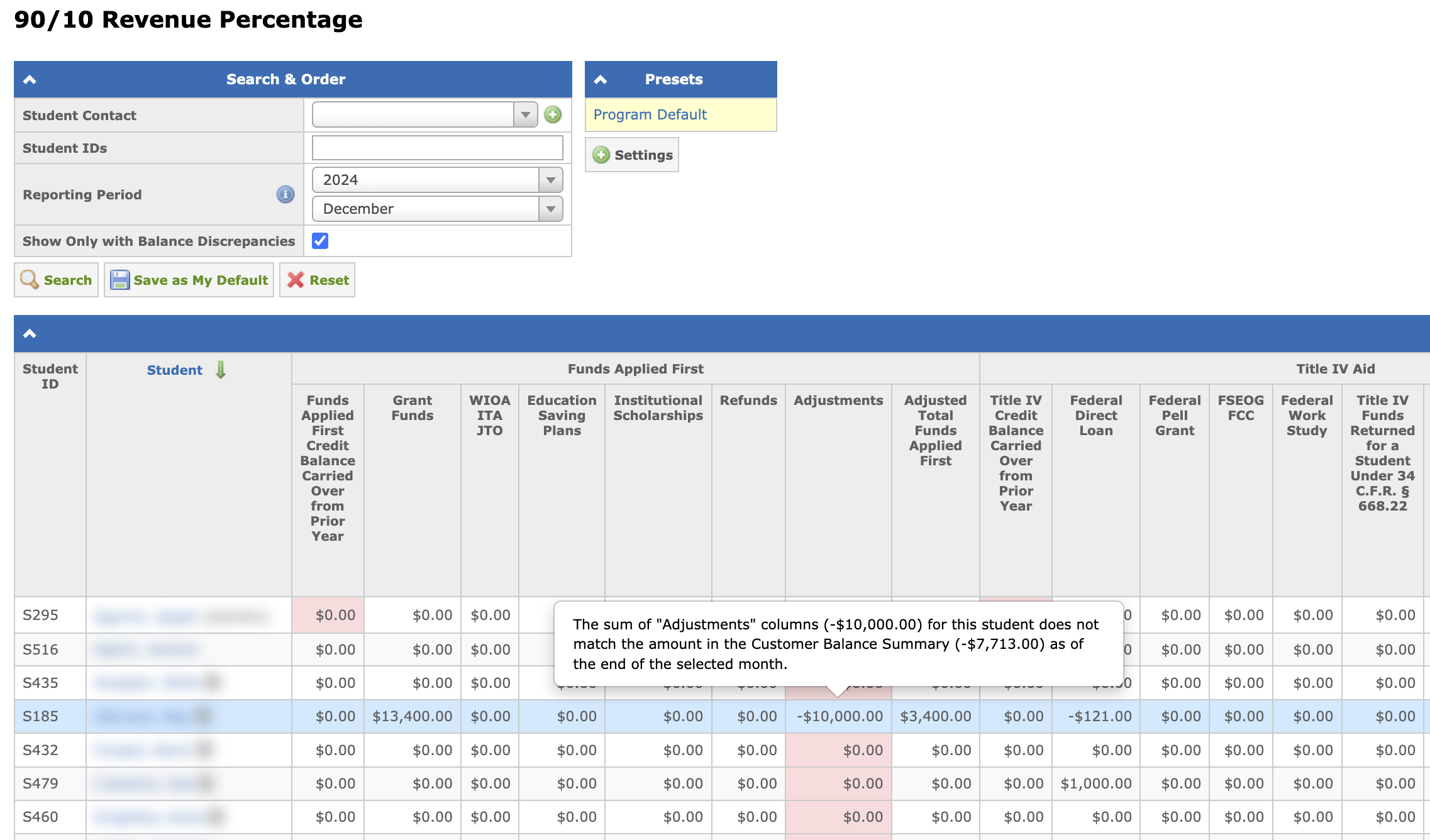Click the green sort arrow beside Student
Viewport: 1430px width, 840px height.
221,370
